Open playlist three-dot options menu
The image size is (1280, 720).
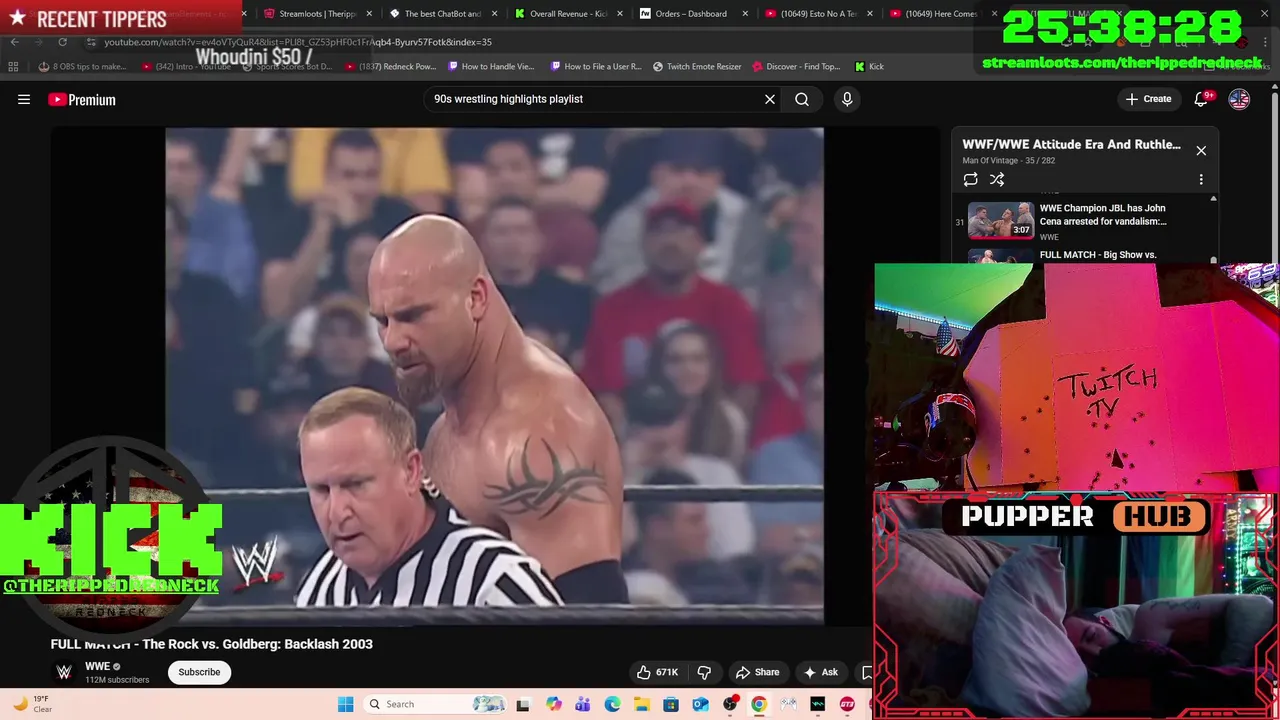pyautogui.click(x=1201, y=179)
